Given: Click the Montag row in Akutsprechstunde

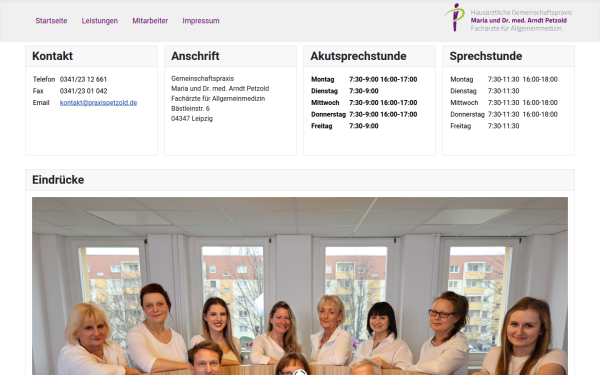Looking at the screenshot, I should click(364, 80).
